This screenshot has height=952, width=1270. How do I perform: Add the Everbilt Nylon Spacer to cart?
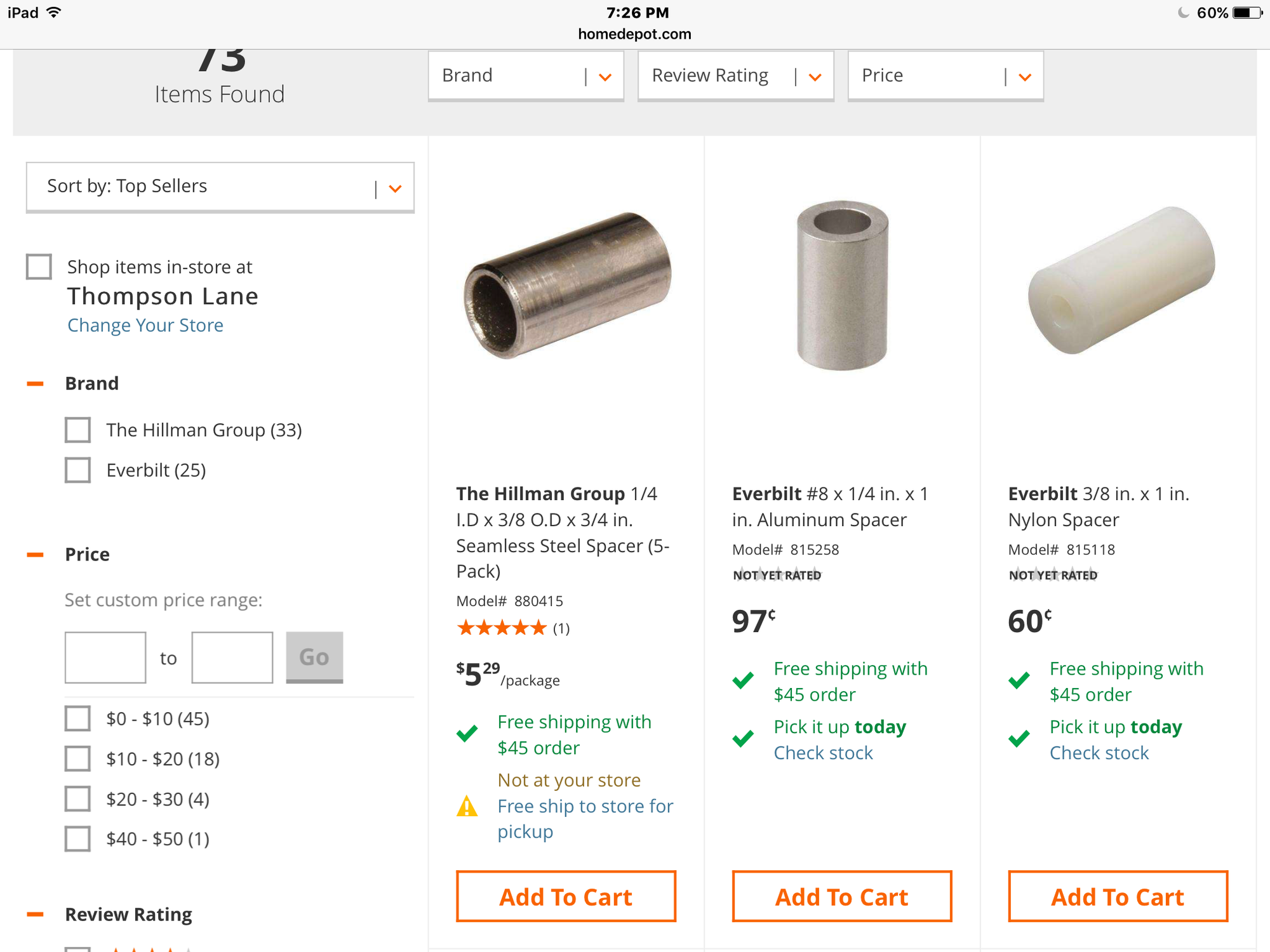point(1118,897)
